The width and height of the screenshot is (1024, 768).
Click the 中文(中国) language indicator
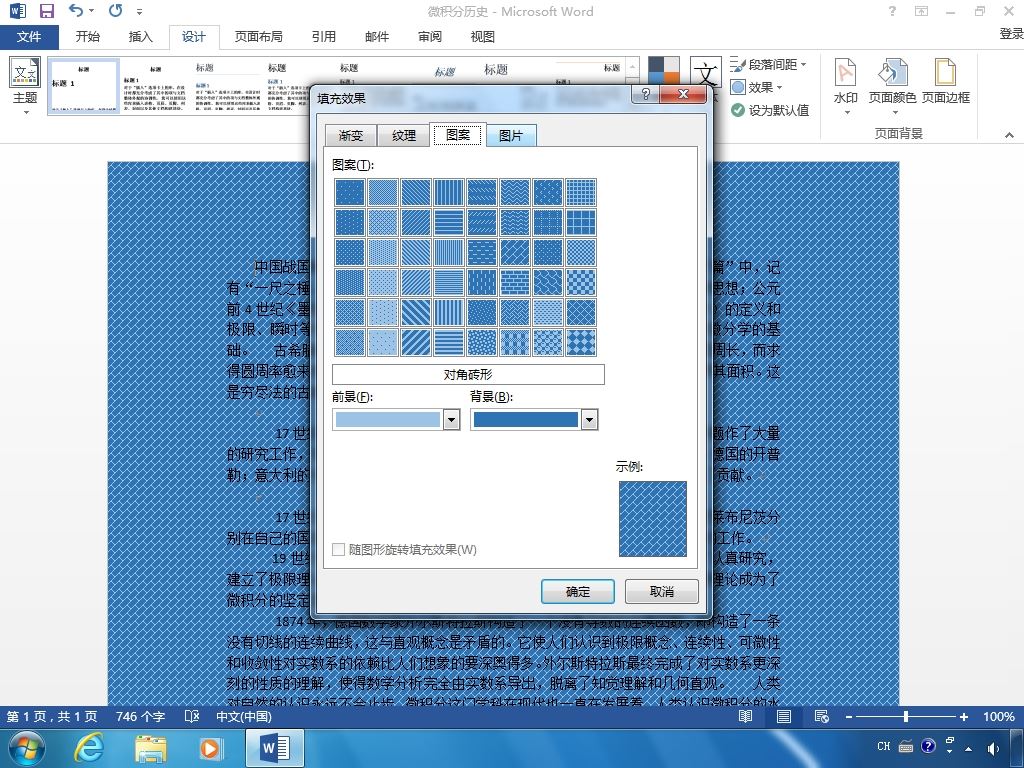pyautogui.click(x=244, y=716)
